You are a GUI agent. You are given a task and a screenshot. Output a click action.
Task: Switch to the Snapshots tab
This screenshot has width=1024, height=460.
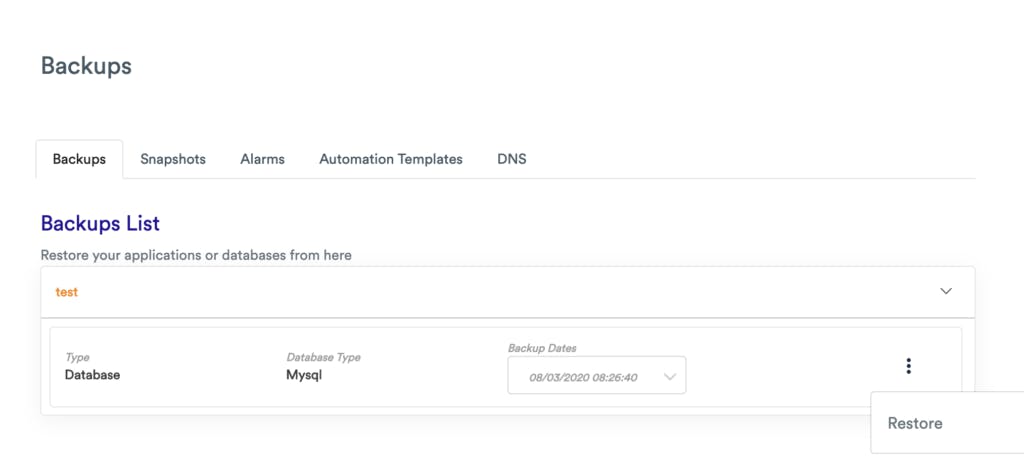coord(173,159)
